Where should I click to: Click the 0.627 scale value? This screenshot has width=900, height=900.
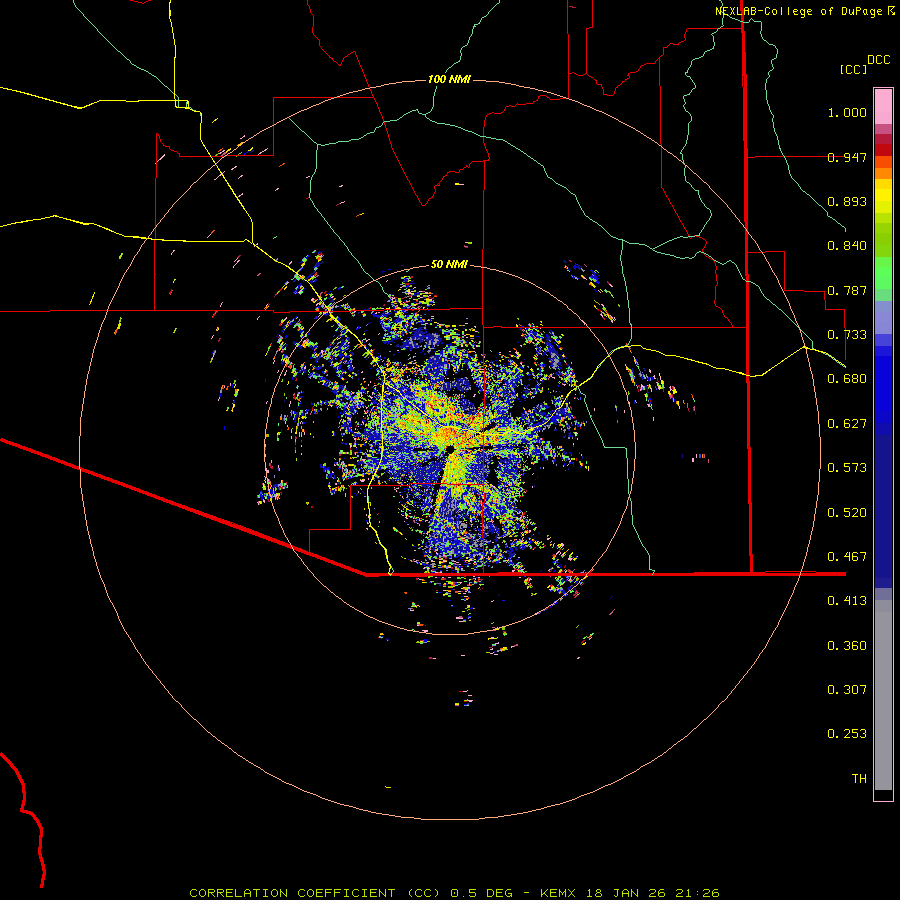847,424
